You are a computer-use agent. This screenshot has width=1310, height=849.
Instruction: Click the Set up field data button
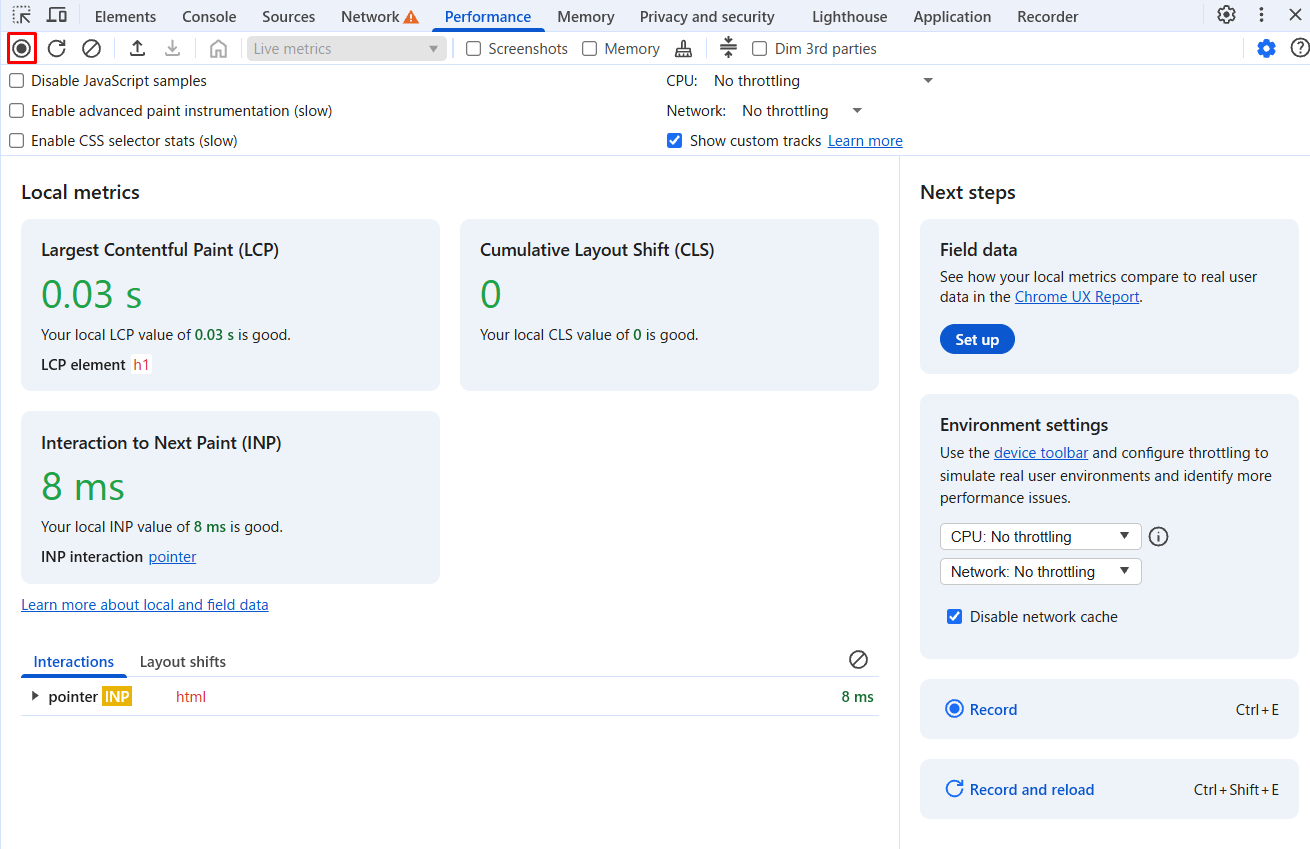977,340
